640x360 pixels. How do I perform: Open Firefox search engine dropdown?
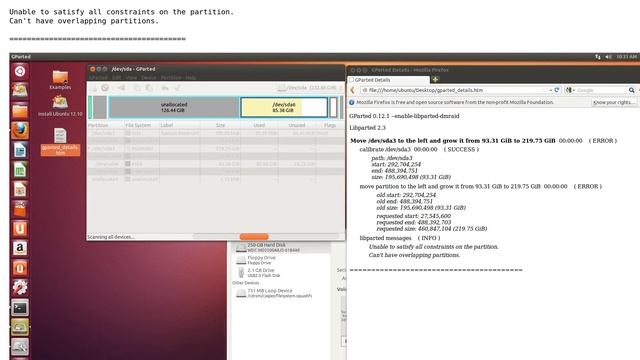[570, 90]
